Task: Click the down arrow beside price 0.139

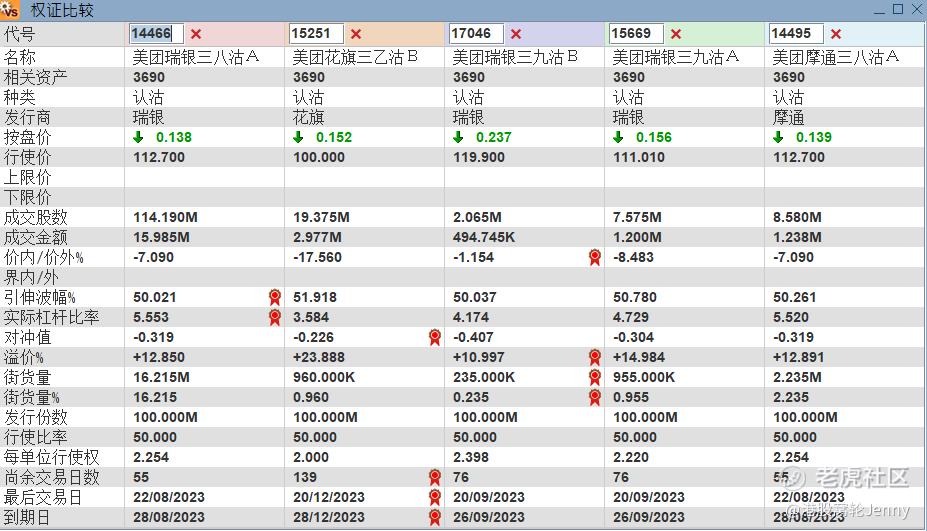Action: (x=778, y=137)
